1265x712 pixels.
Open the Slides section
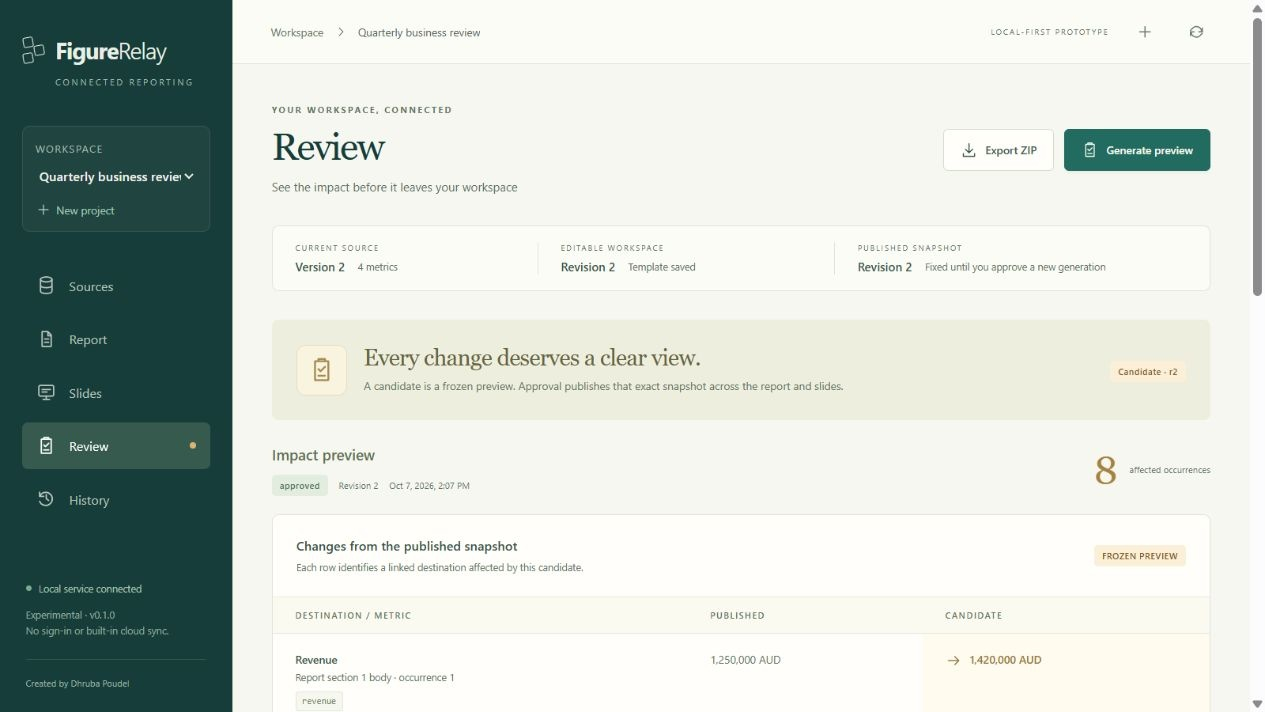(116, 393)
